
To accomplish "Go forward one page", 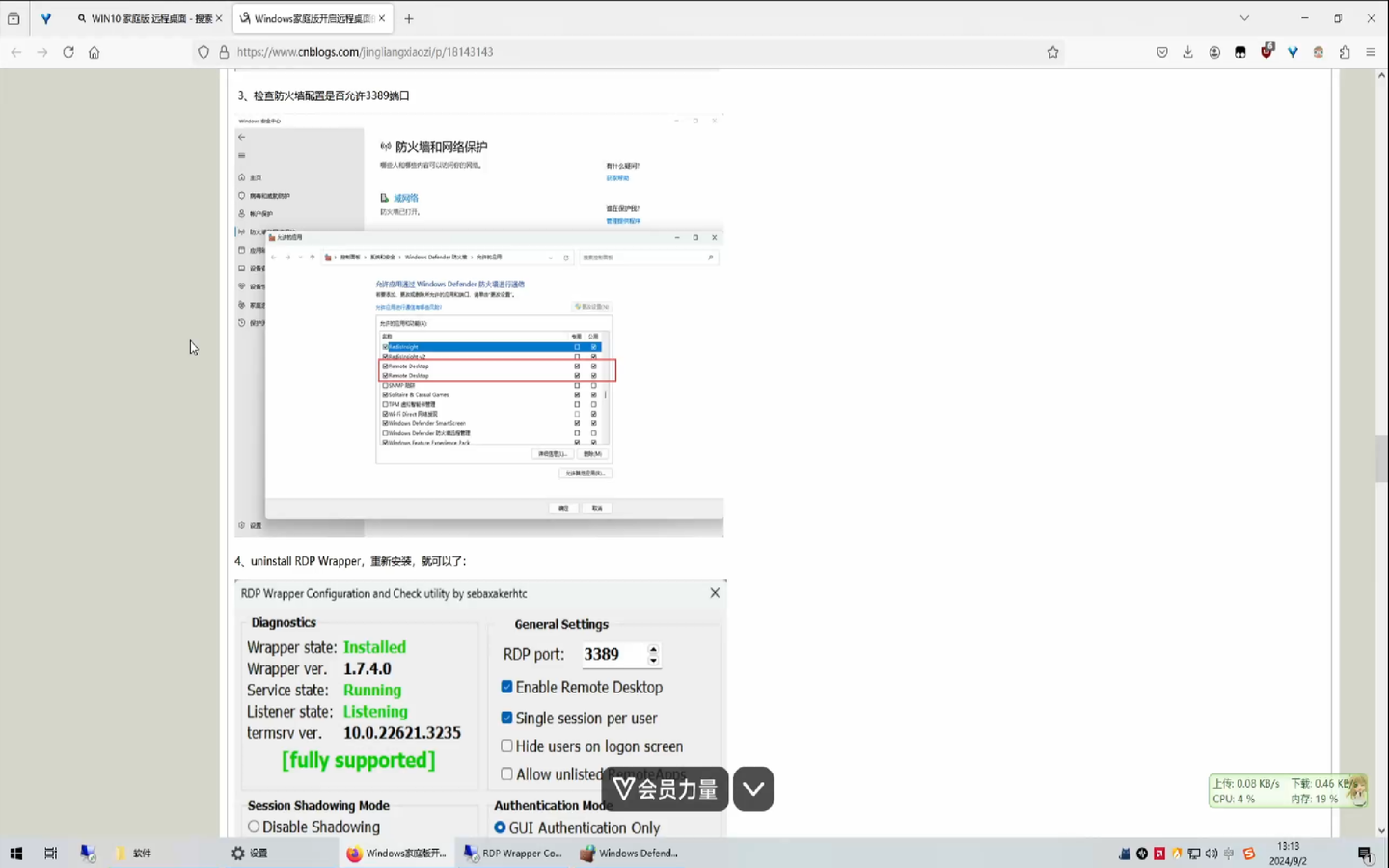I will tap(42, 52).
